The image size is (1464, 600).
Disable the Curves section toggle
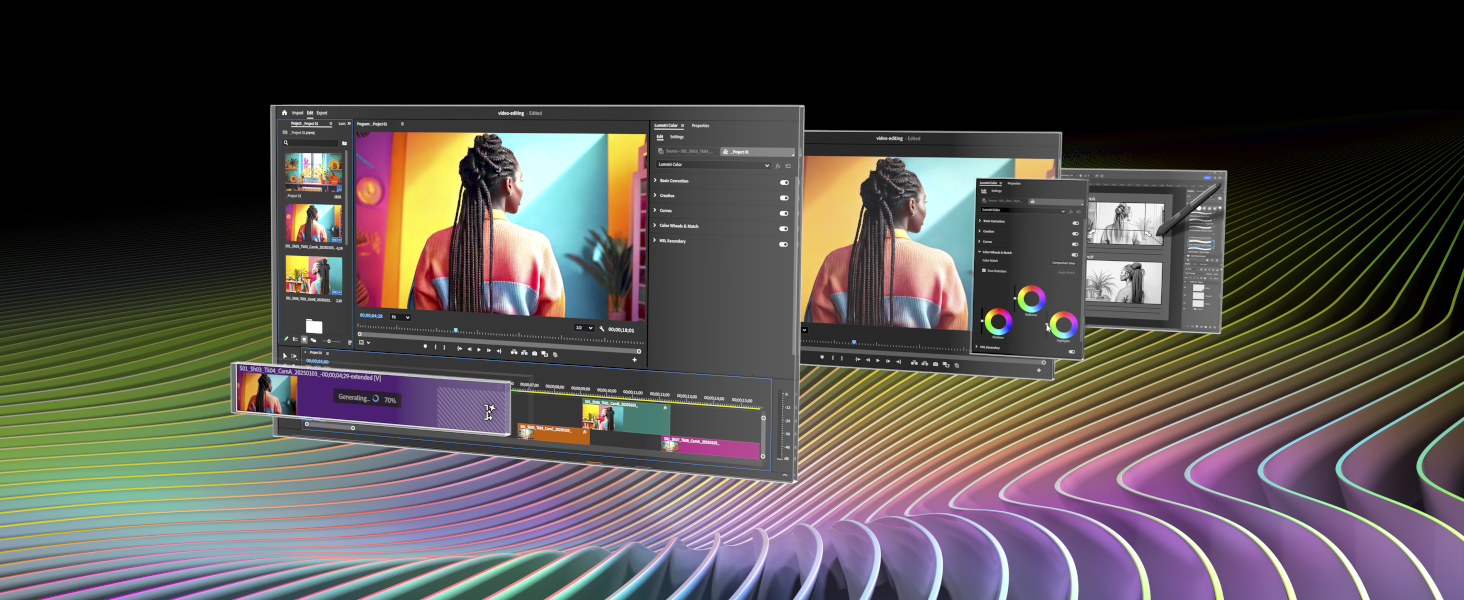[x=784, y=212]
